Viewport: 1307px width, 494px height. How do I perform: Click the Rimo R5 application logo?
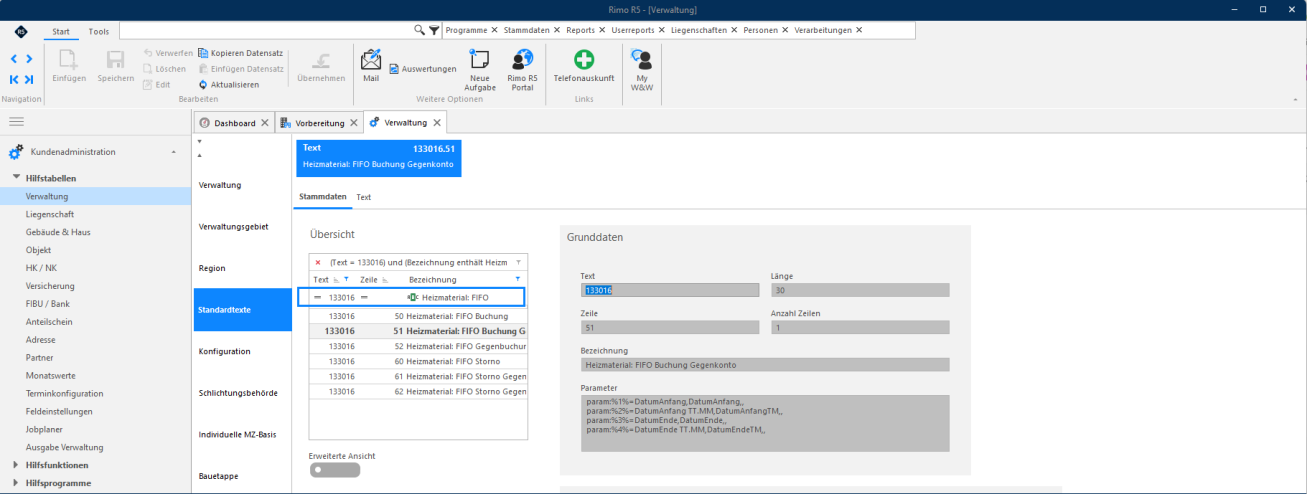coord(21,31)
